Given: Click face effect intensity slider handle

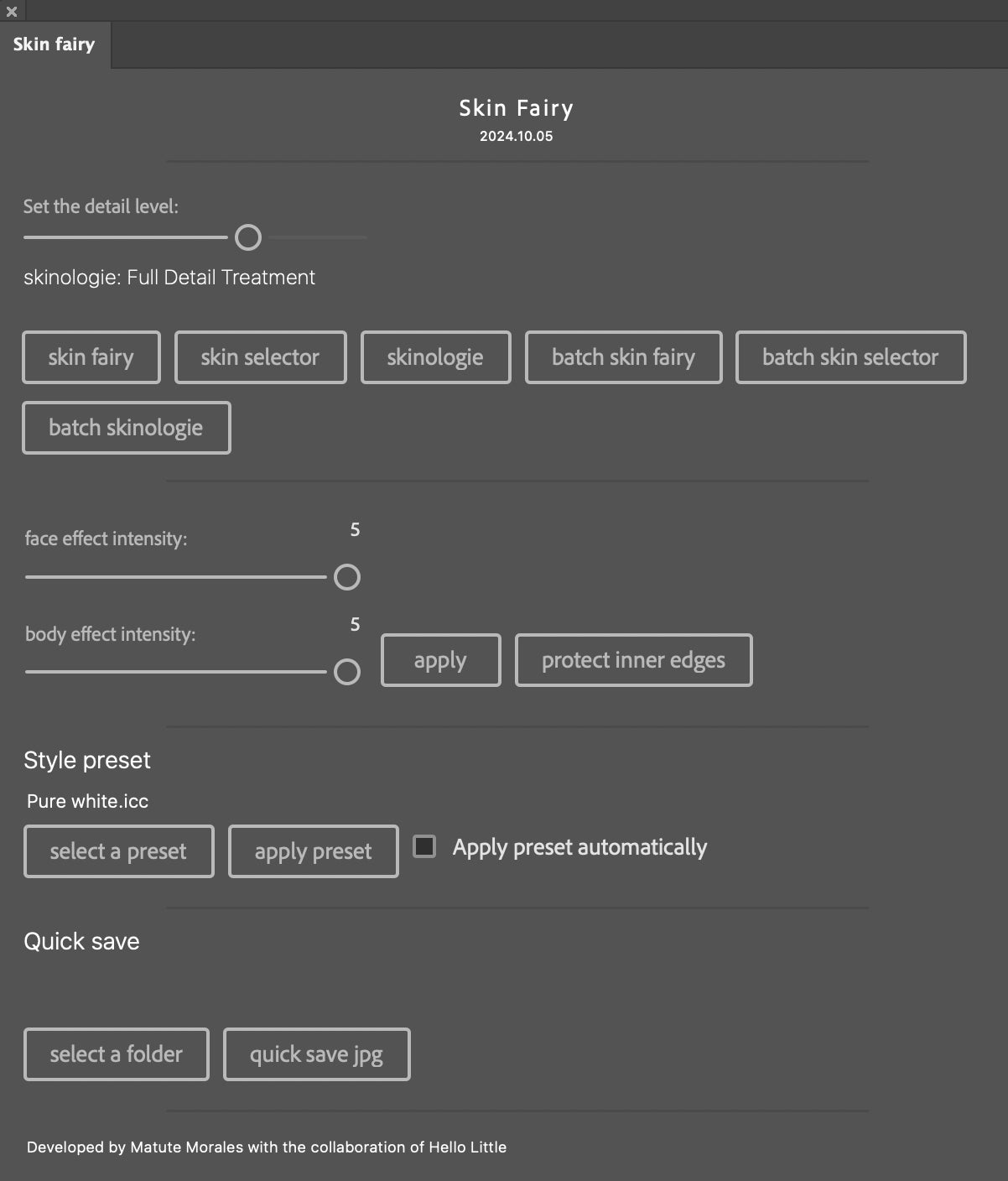Looking at the screenshot, I should 347,577.
